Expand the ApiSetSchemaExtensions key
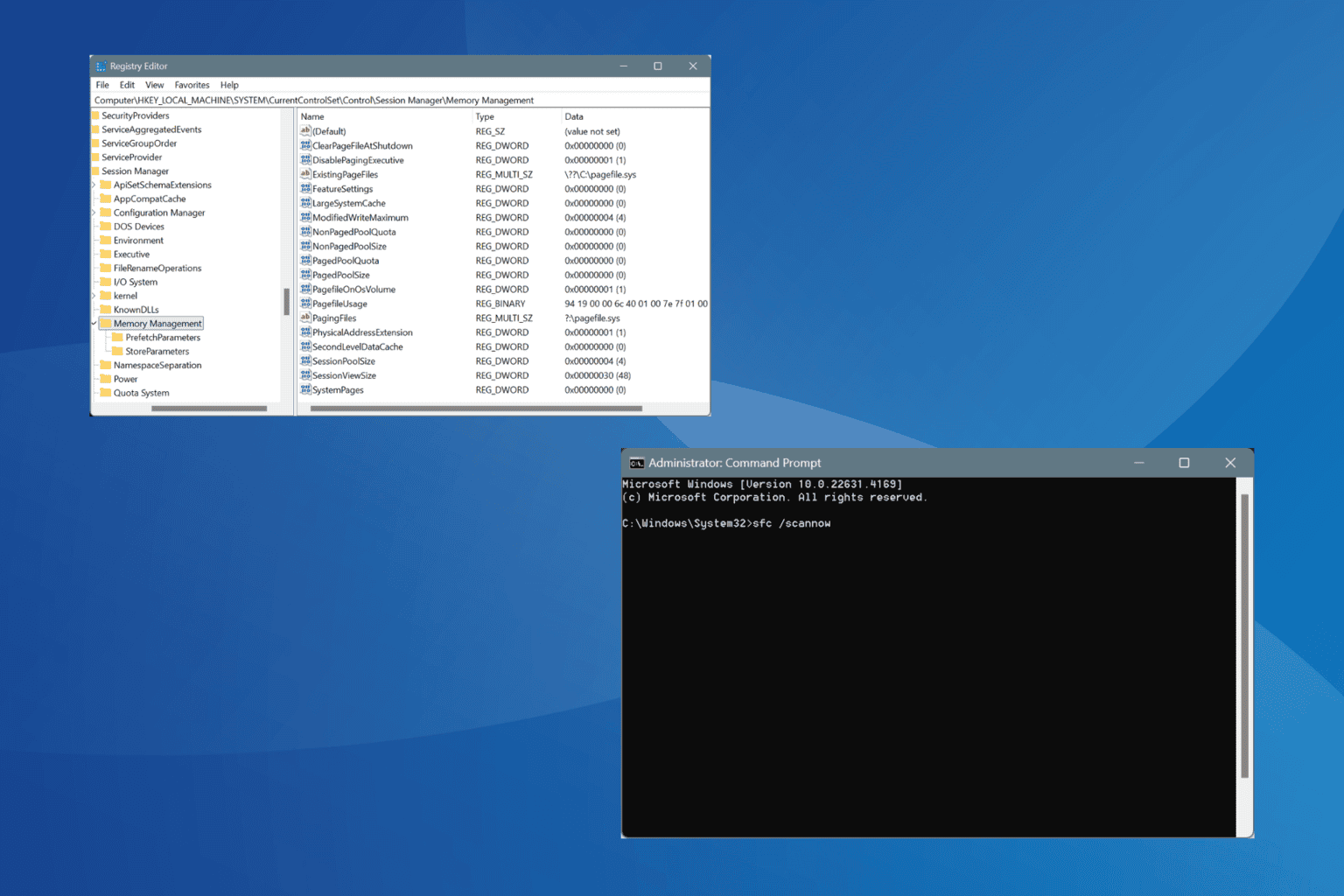The height and width of the screenshot is (896, 1344). point(94,185)
